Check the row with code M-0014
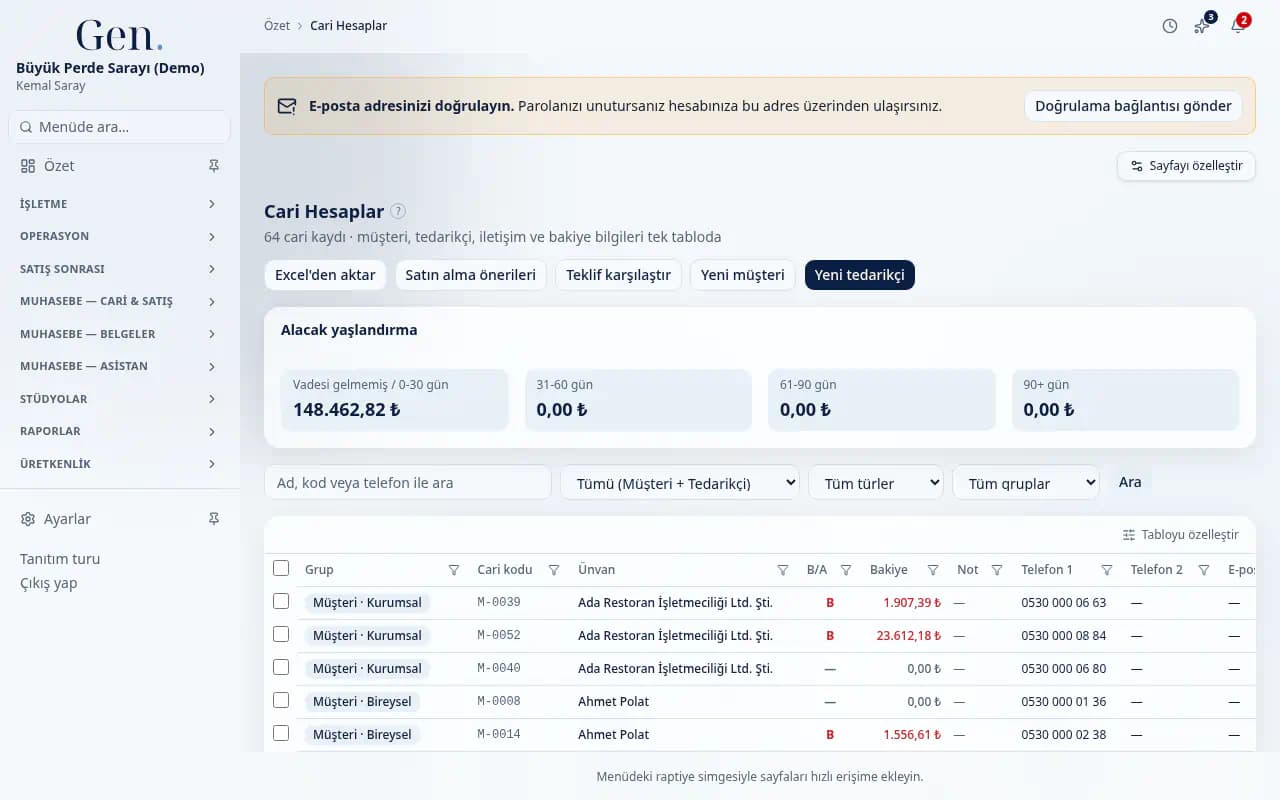 tap(281, 733)
